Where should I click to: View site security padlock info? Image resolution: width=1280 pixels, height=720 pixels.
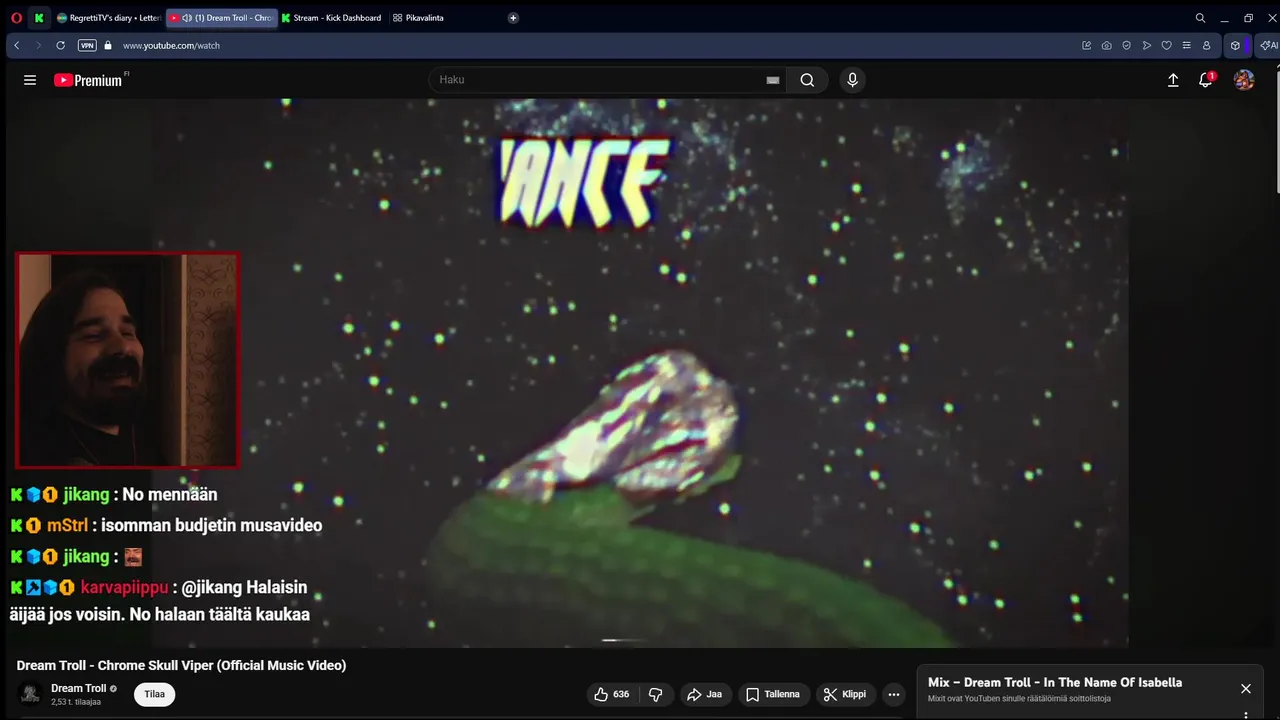pos(108,45)
